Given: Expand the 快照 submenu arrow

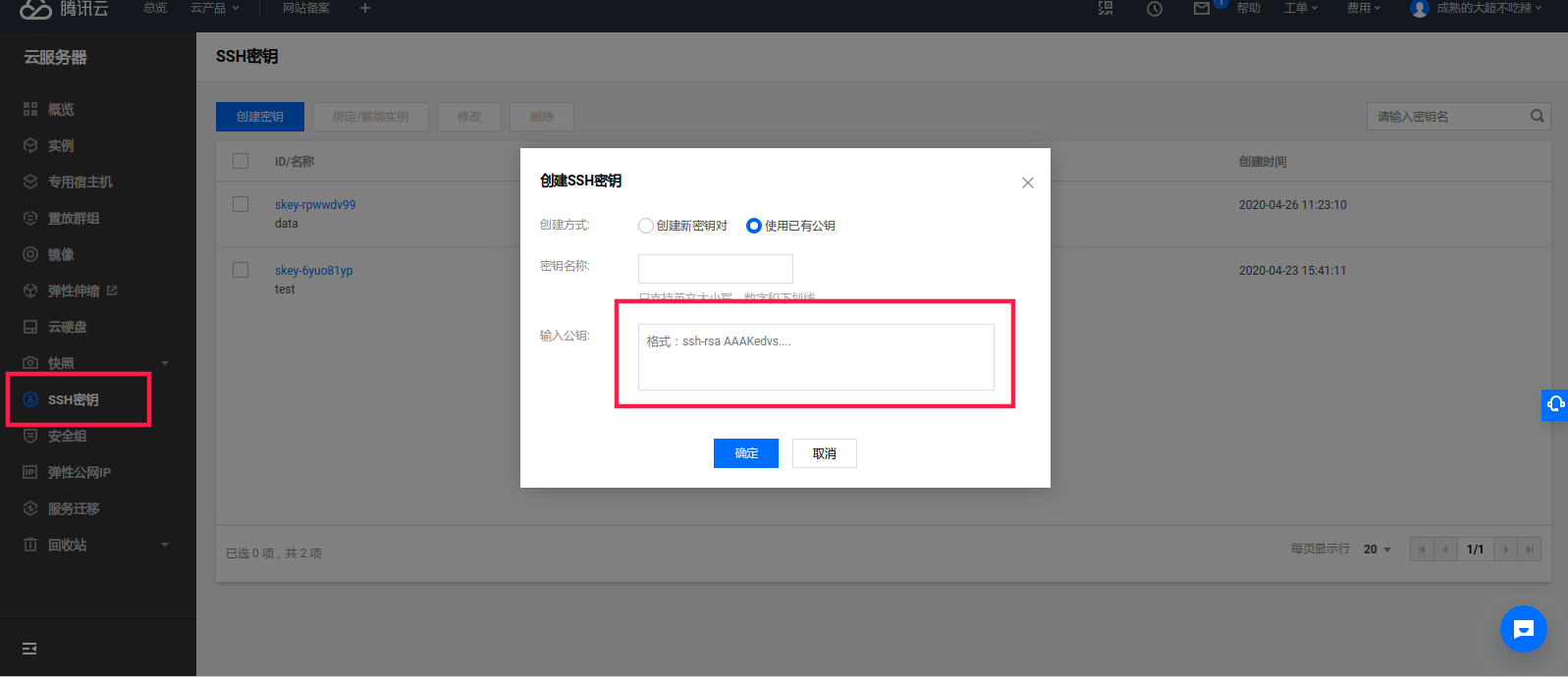Looking at the screenshot, I should (x=165, y=363).
